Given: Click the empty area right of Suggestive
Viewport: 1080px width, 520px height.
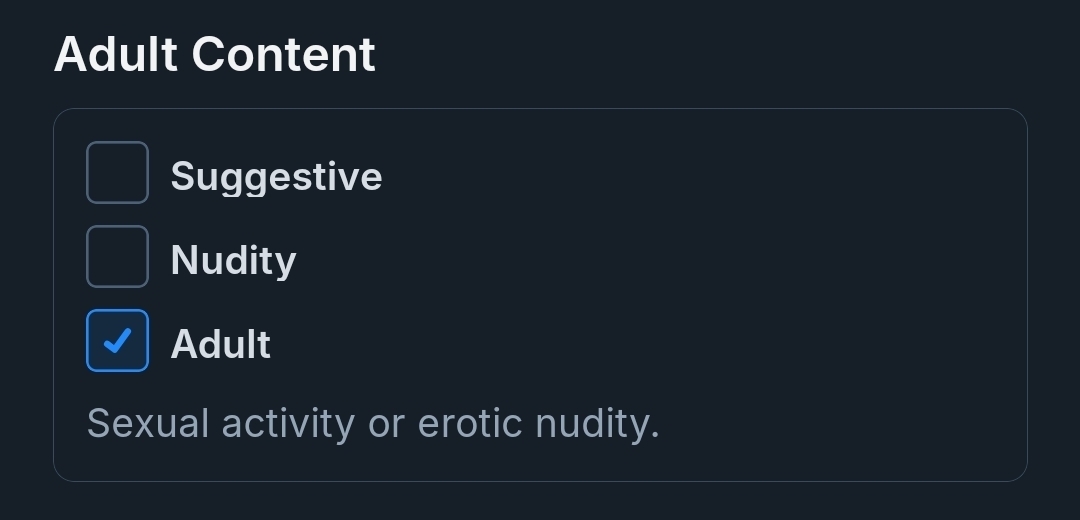Looking at the screenshot, I should coord(700,175).
